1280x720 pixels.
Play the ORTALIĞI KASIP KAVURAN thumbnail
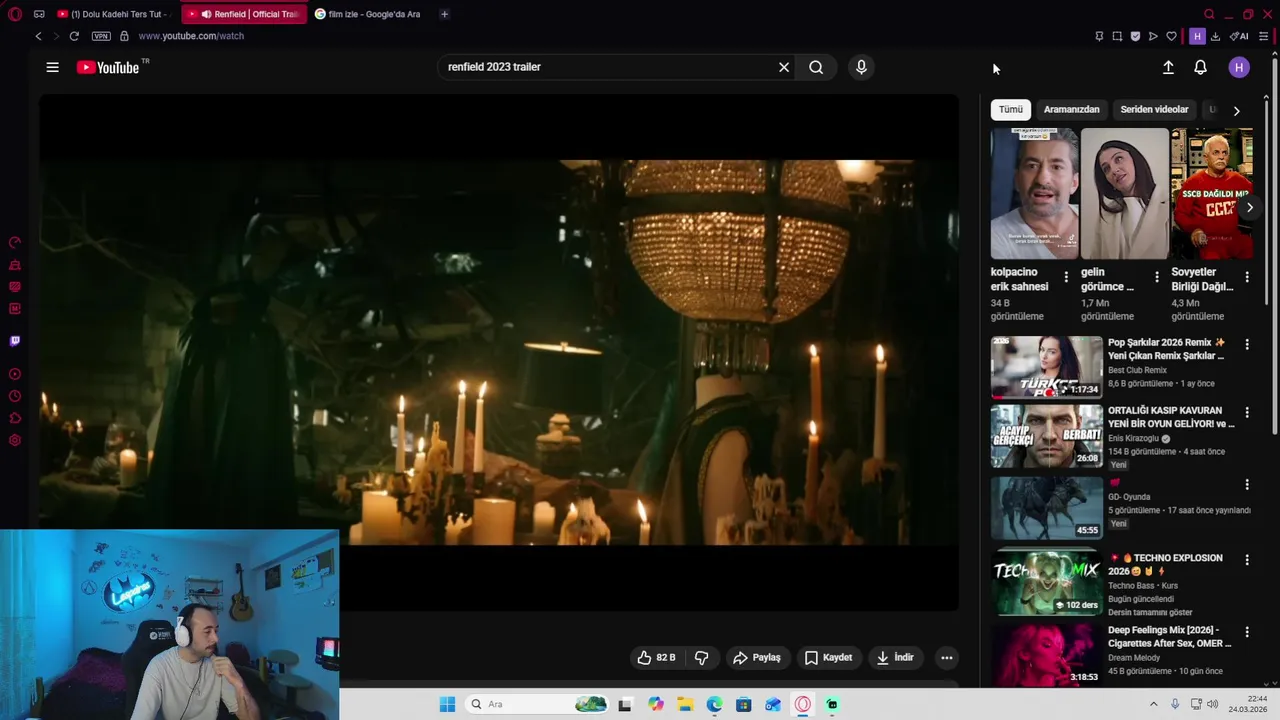1046,436
